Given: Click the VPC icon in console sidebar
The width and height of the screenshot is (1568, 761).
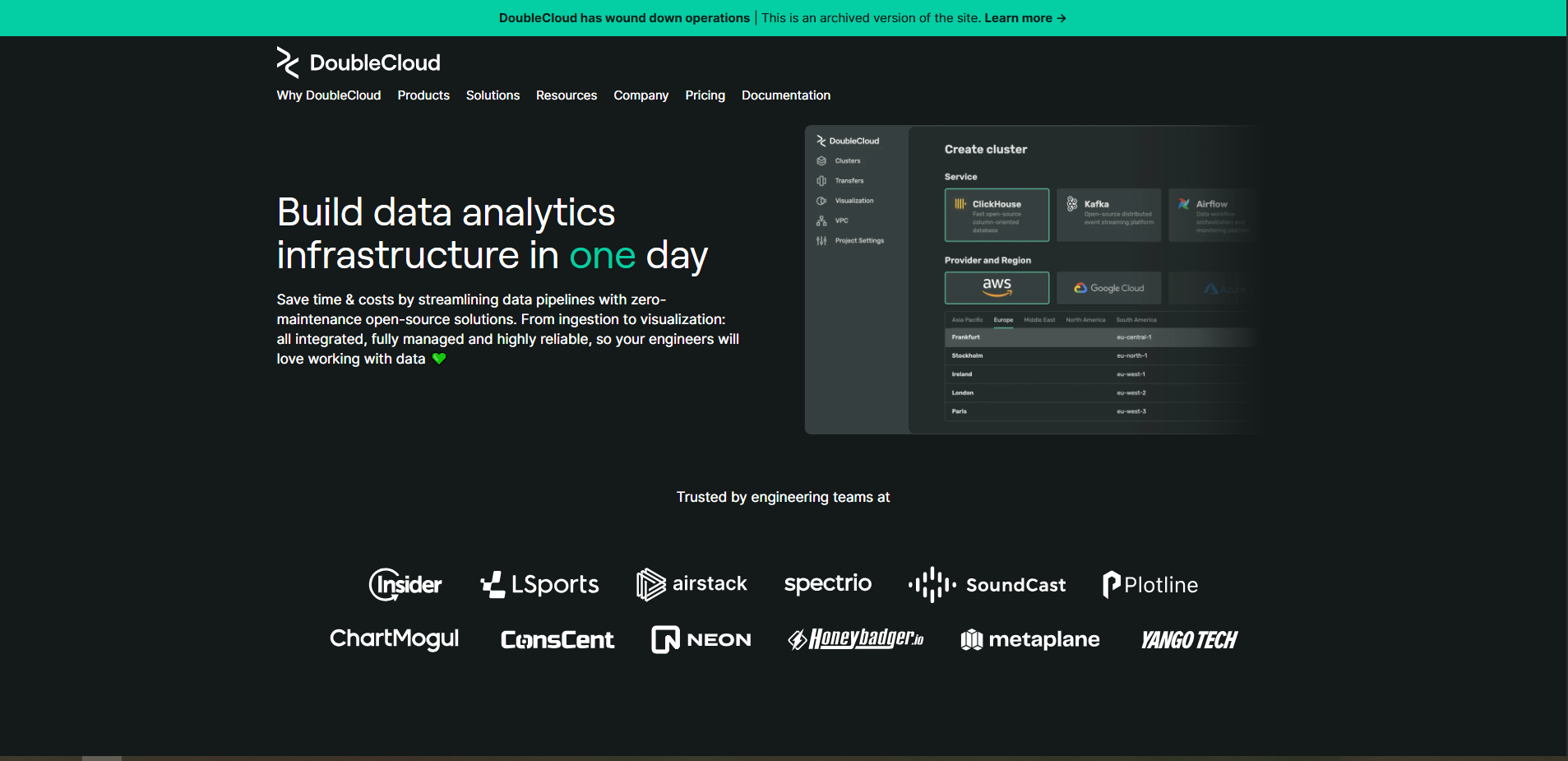Looking at the screenshot, I should tap(821, 220).
